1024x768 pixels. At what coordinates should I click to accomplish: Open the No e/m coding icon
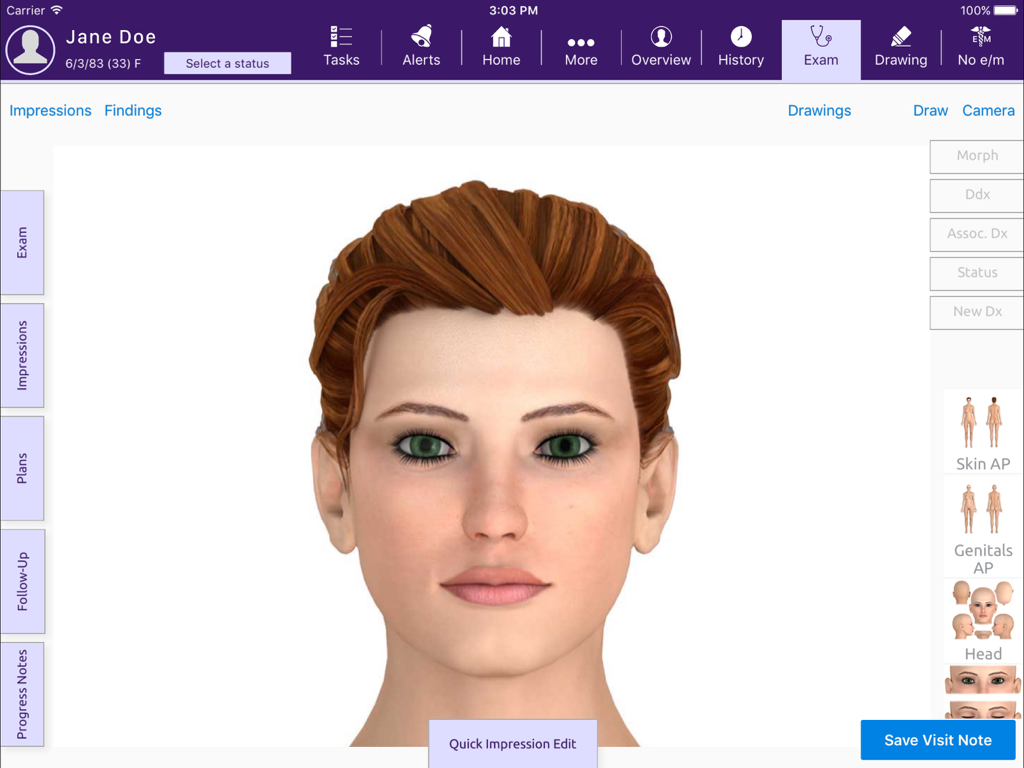click(x=979, y=45)
